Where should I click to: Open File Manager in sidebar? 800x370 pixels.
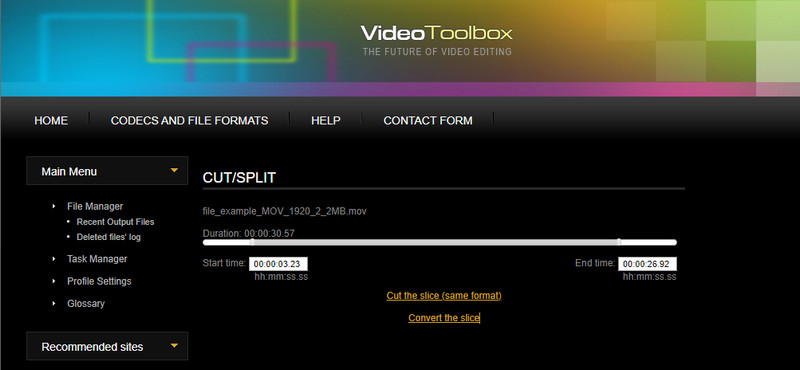coord(95,207)
